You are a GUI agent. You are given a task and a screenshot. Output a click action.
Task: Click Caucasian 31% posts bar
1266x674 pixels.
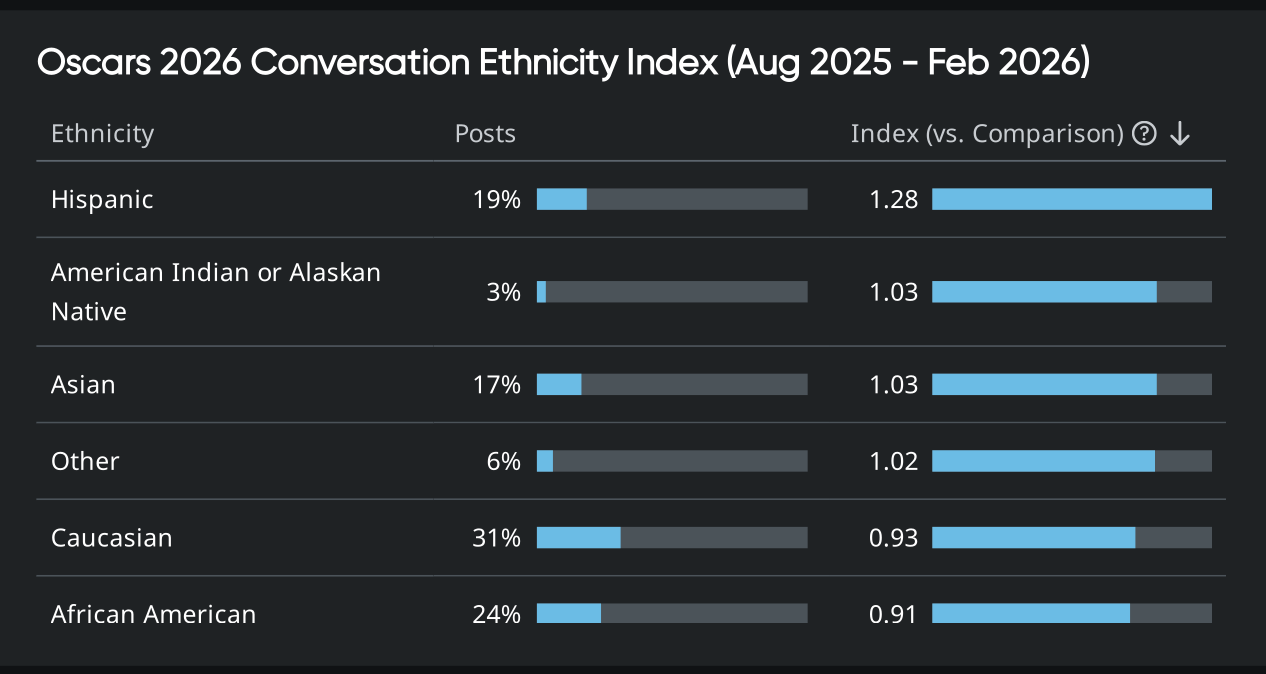point(672,538)
